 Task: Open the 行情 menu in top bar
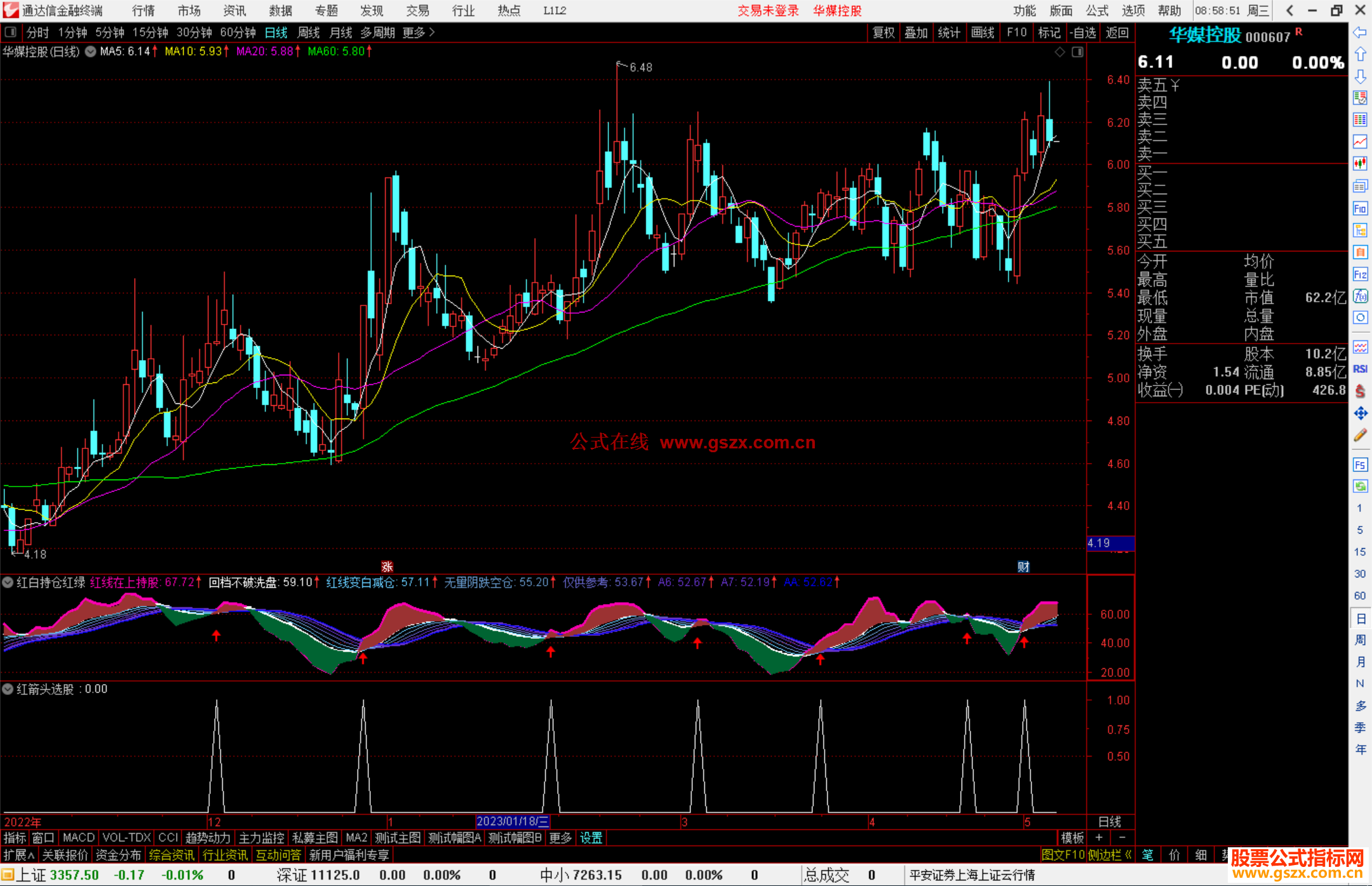pyautogui.click(x=143, y=11)
